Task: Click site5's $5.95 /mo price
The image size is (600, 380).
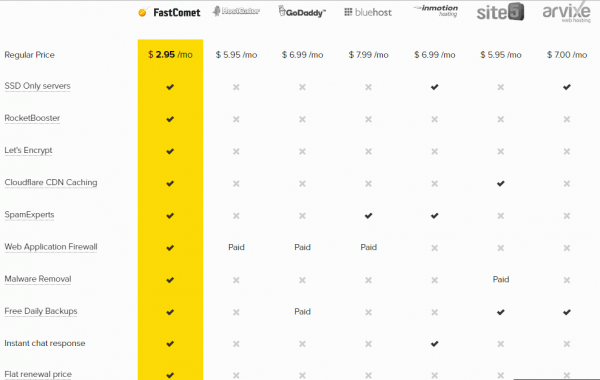Action: tap(501, 55)
